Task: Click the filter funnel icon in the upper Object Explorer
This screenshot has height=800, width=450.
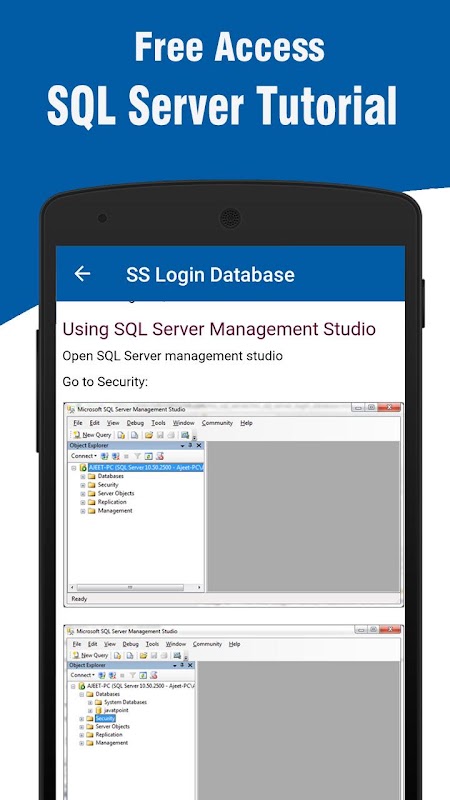Action: [x=137, y=456]
